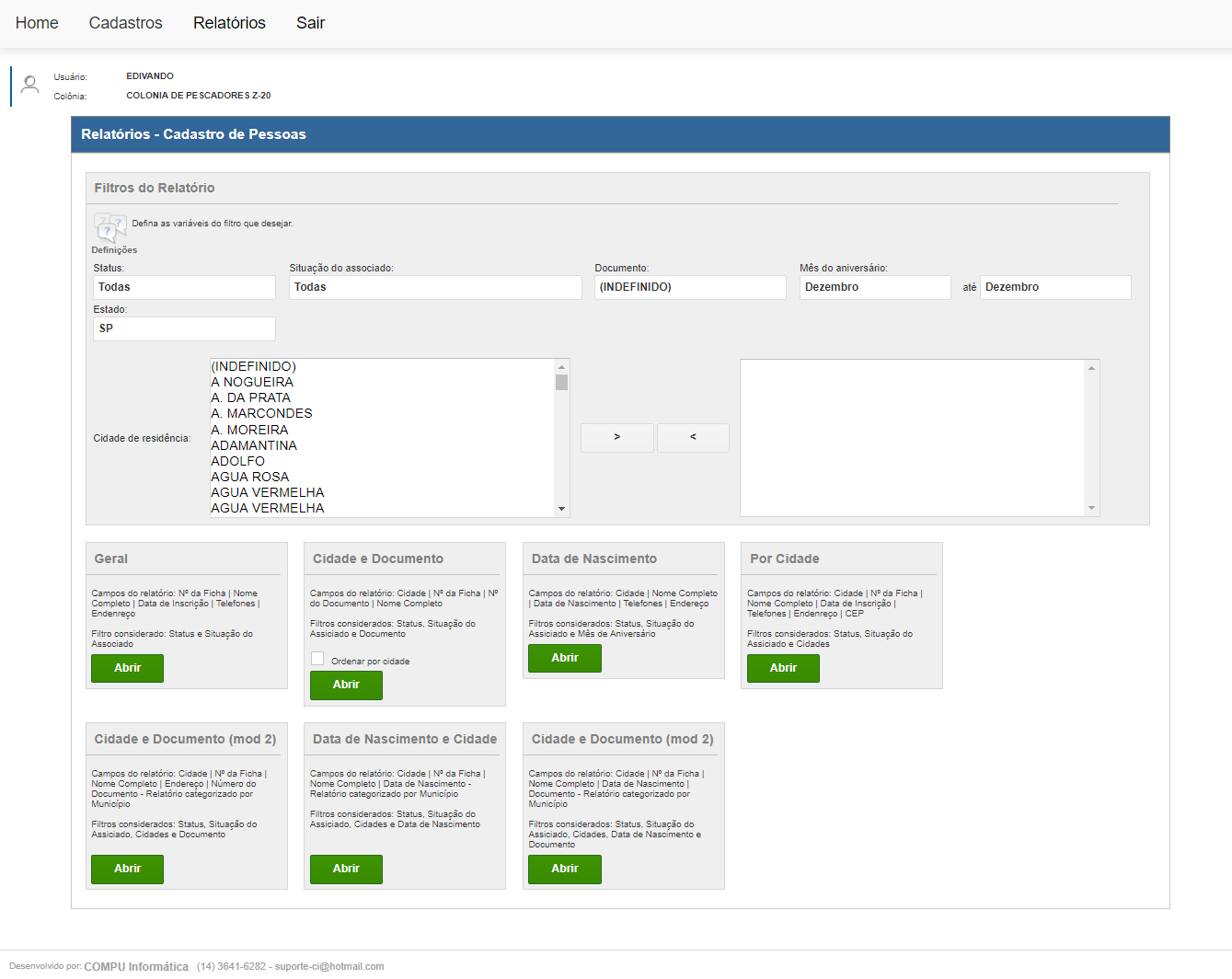The width and height of the screenshot is (1232, 979).
Task: Open the Documento dropdown
Action: click(x=690, y=287)
